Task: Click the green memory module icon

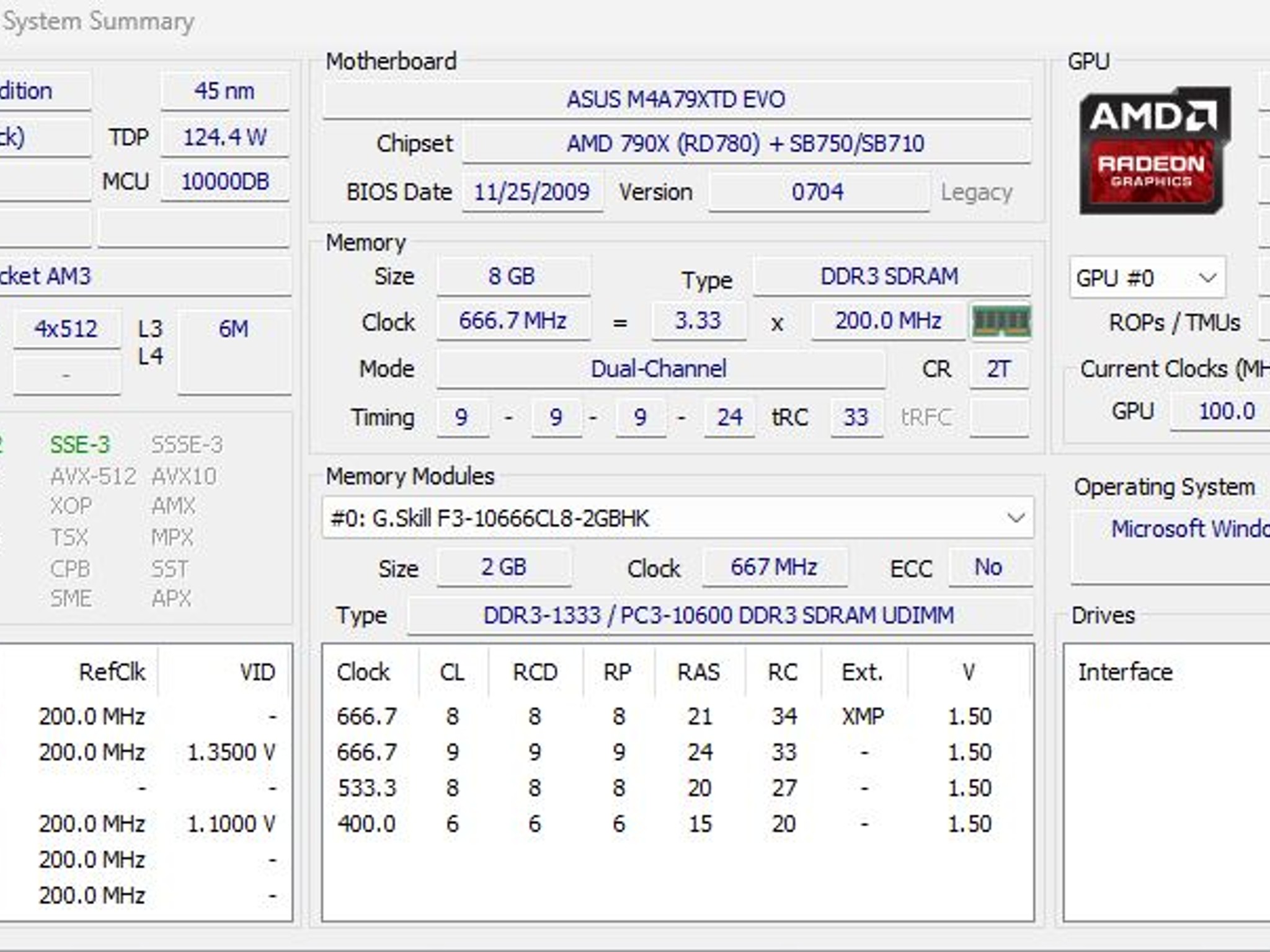Action: 1001,322
